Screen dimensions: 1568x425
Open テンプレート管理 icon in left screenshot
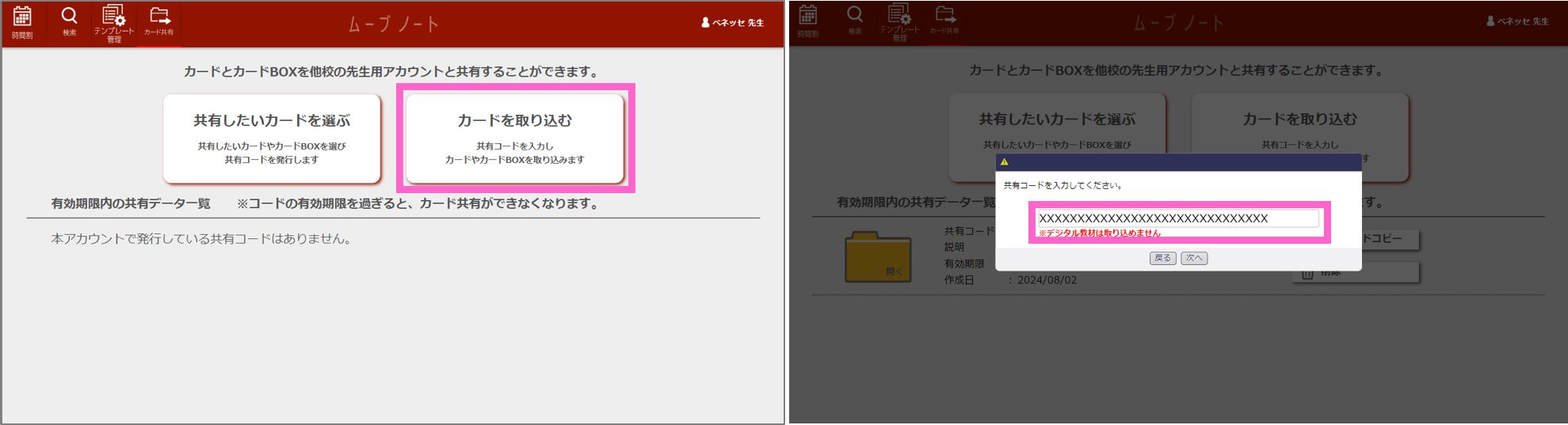(114, 22)
